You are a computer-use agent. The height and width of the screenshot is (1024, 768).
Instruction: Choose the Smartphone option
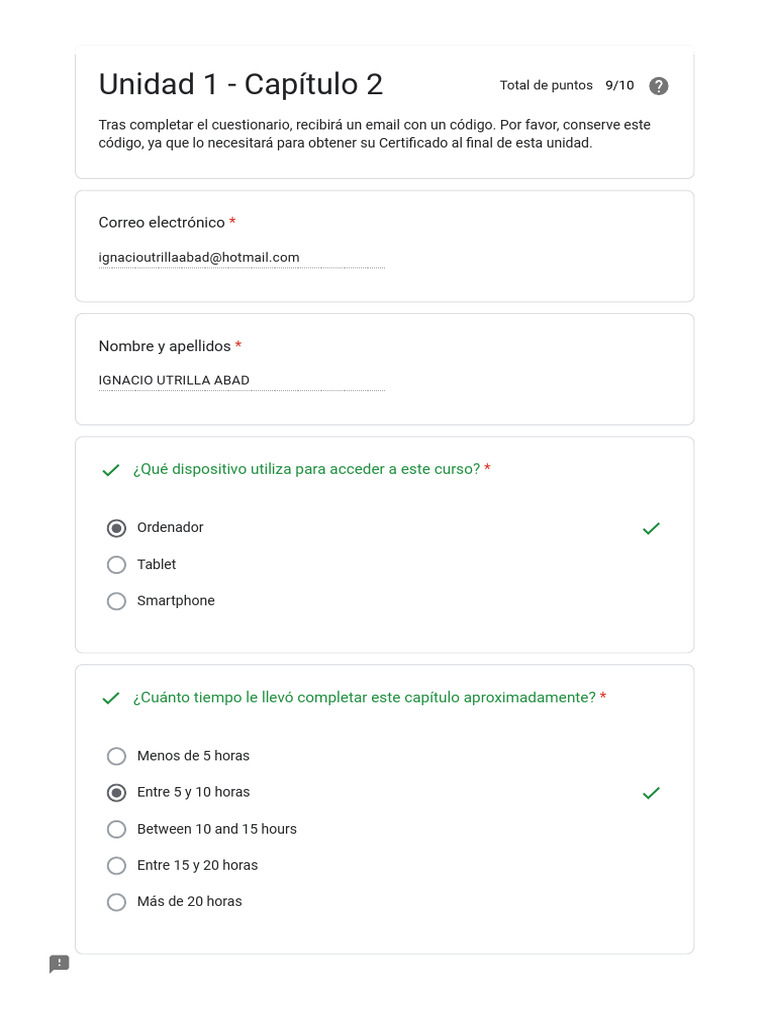tap(117, 601)
